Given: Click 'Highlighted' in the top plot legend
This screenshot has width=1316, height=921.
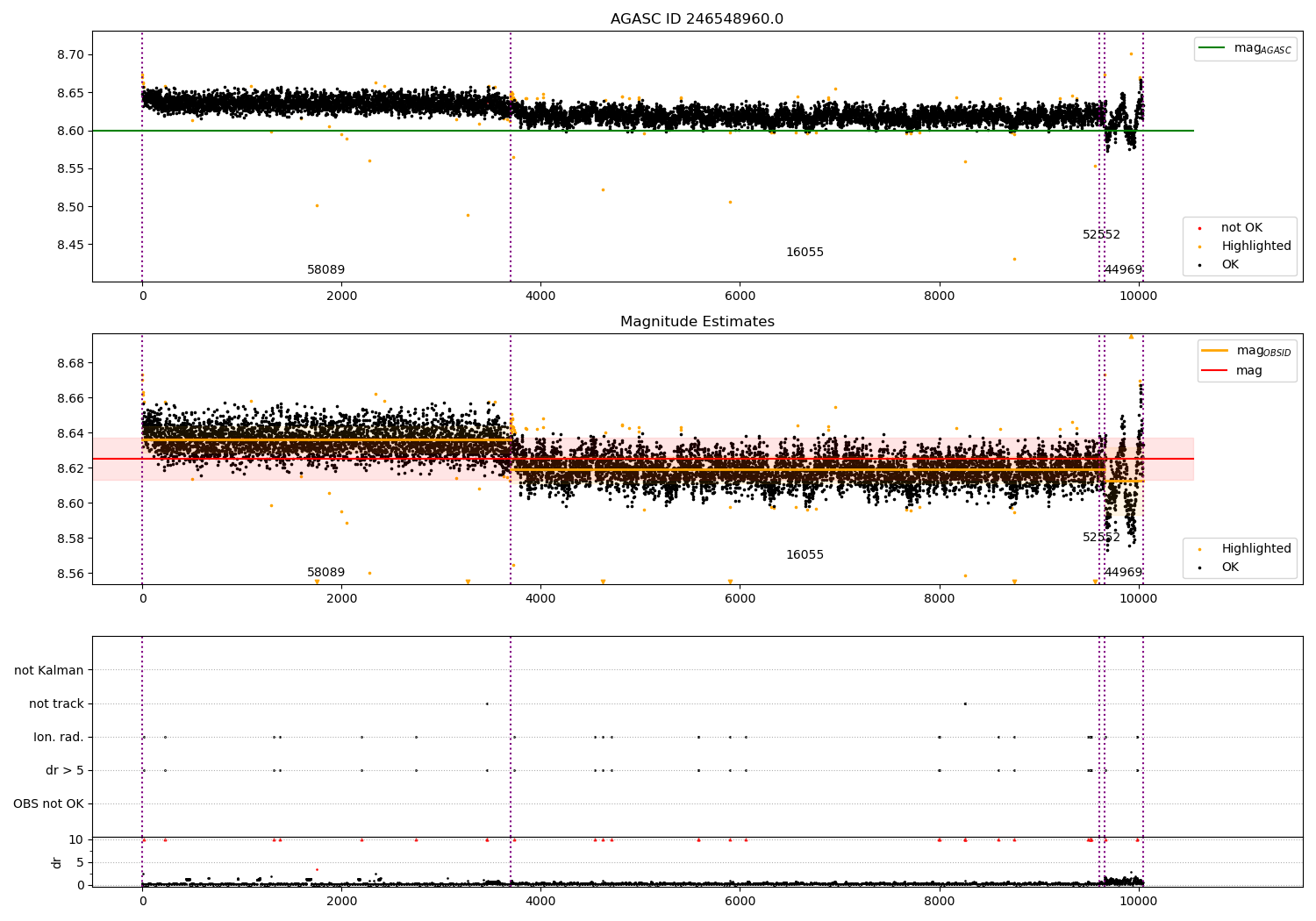Looking at the screenshot, I should point(1256,246).
